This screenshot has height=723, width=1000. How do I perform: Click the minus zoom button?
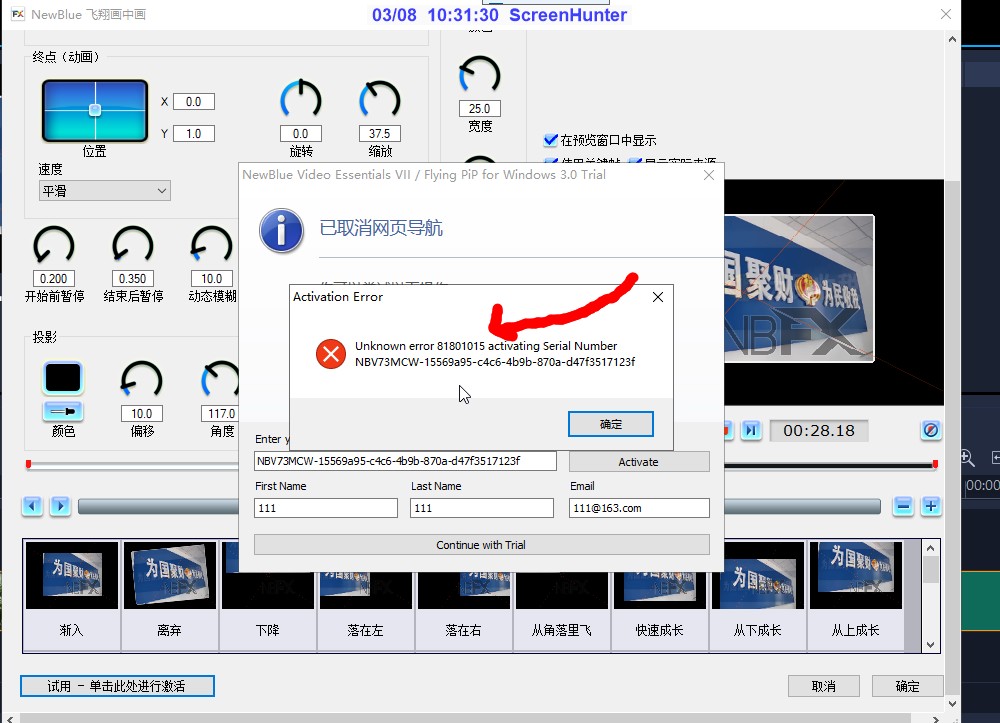point(903,506)
